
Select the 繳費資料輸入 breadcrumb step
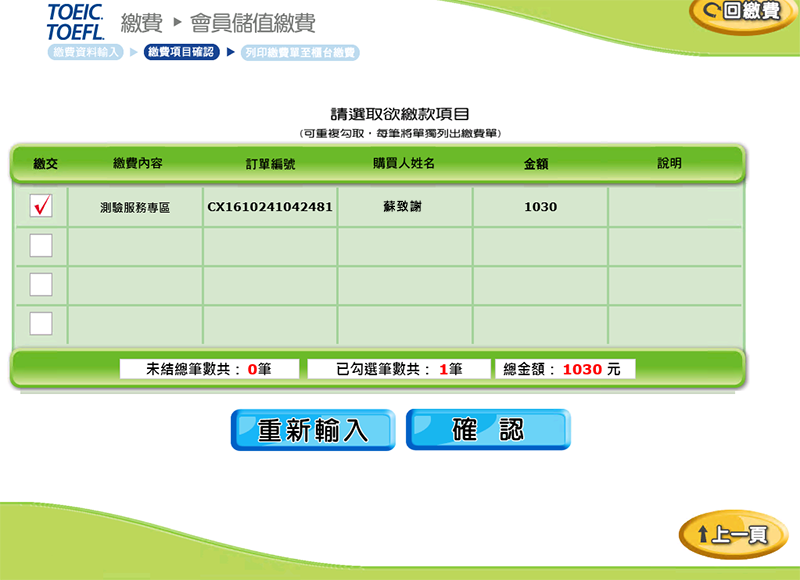(x=86, y=52)
